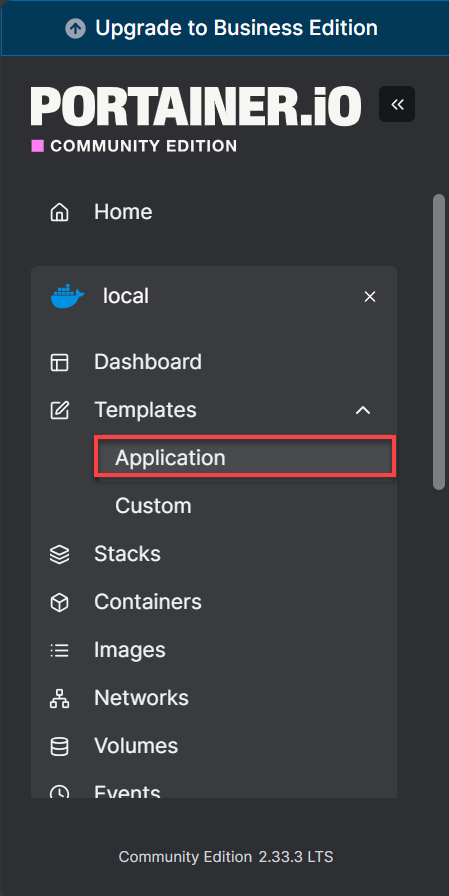Open the Dashboard page
The image size is (449, 896).
[148, 362]
